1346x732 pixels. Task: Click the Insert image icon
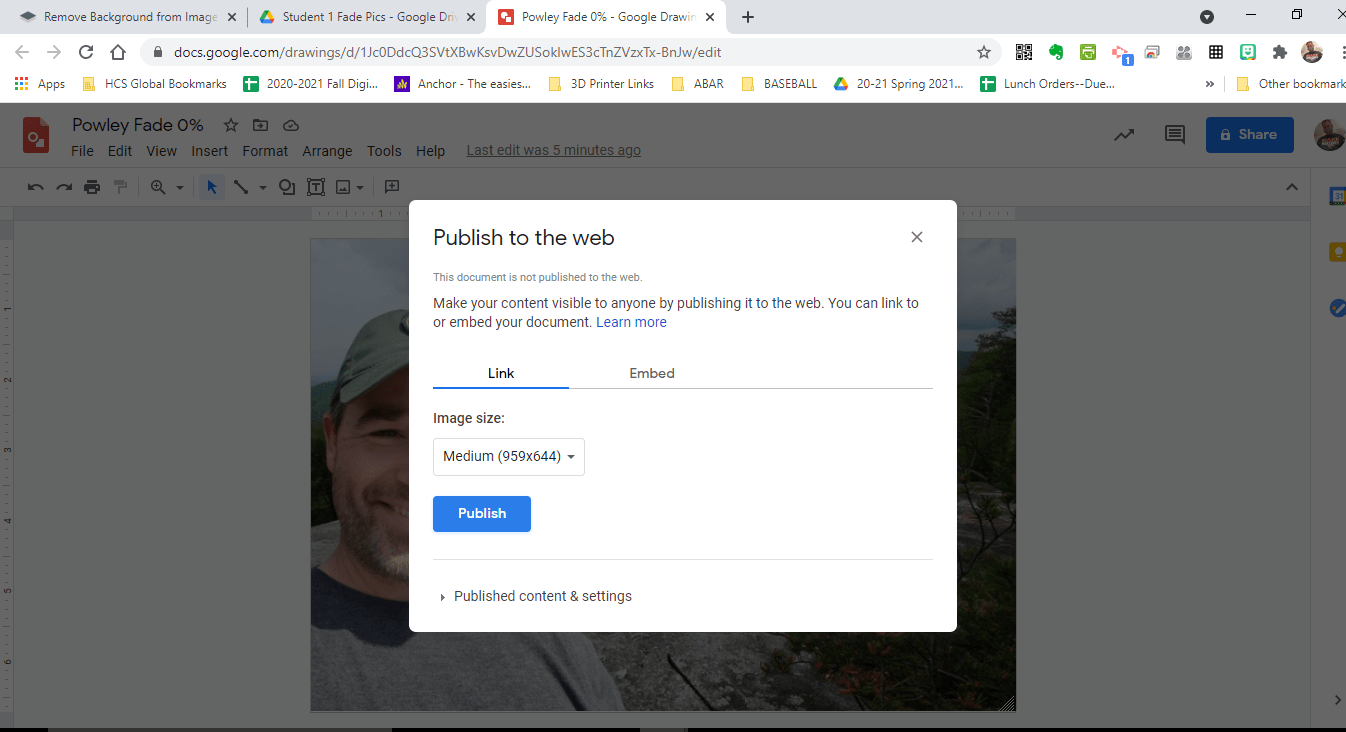pos(341,187)
